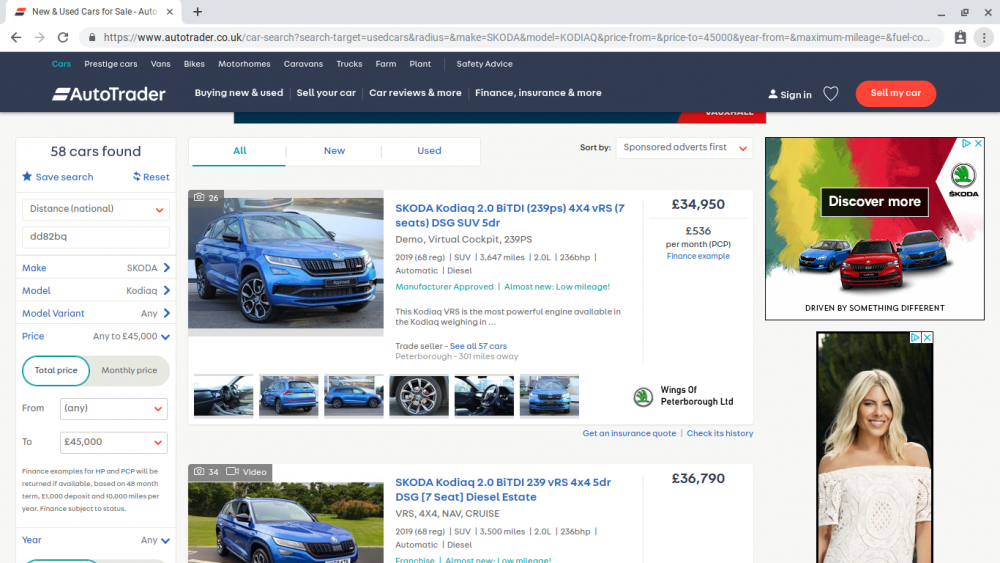The height and width of the screenshot is (563, 1000).
Task: Click the photo count camera icon showing 26
Action: (x=199, y=198)
